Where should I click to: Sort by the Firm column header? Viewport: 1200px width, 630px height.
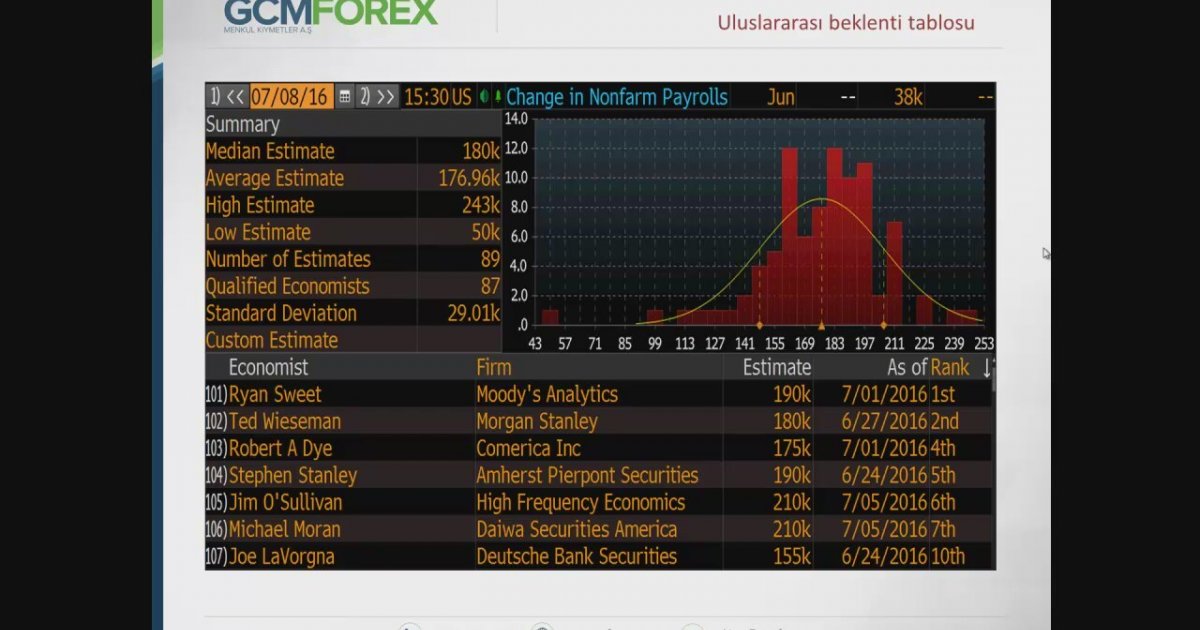pyautogui.click(x=494, y=367)
